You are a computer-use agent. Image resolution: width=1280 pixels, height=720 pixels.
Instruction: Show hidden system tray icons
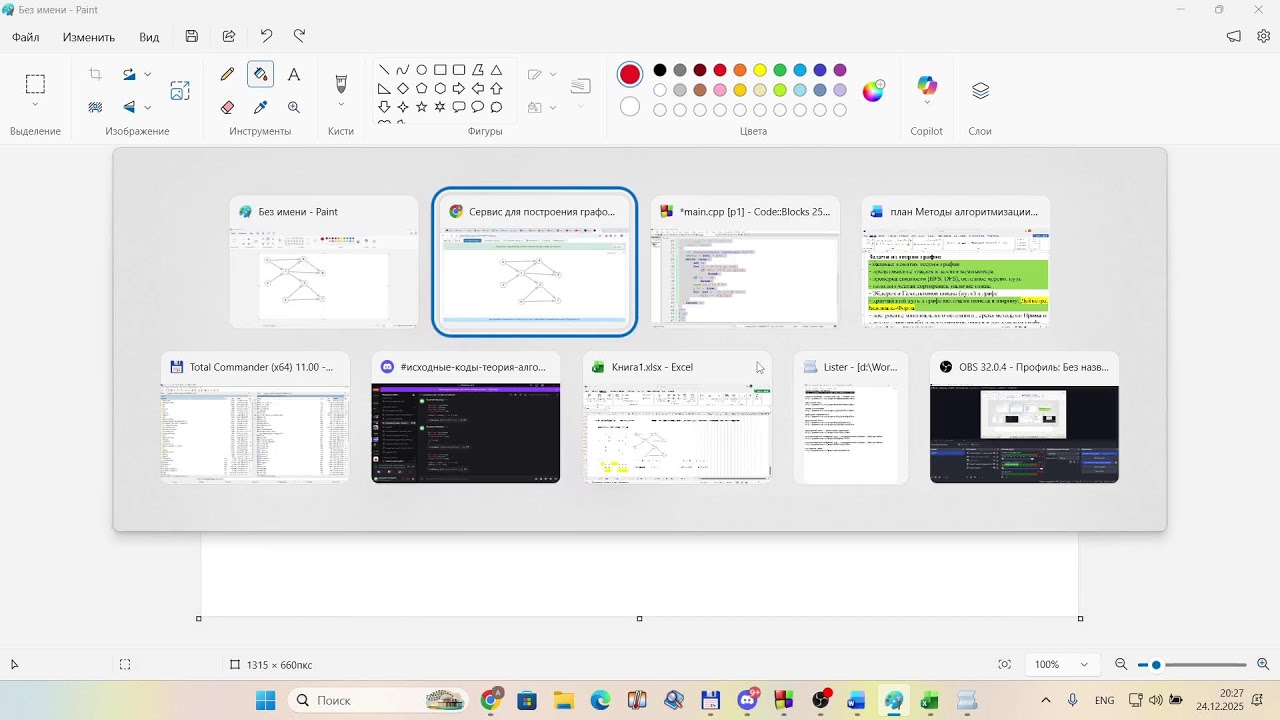(x=1046, y=700)
